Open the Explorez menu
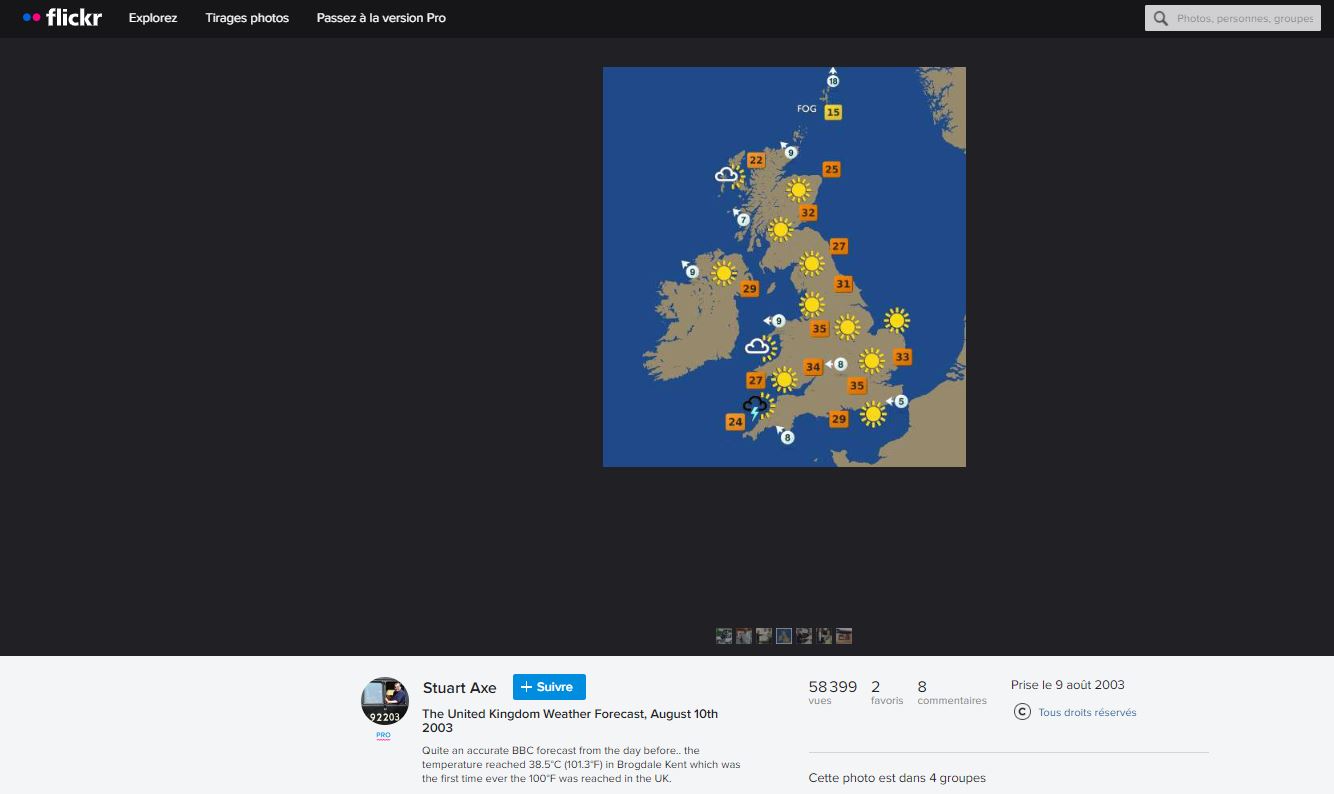This screenshot has height=794, width=1334. coord(153,18)
